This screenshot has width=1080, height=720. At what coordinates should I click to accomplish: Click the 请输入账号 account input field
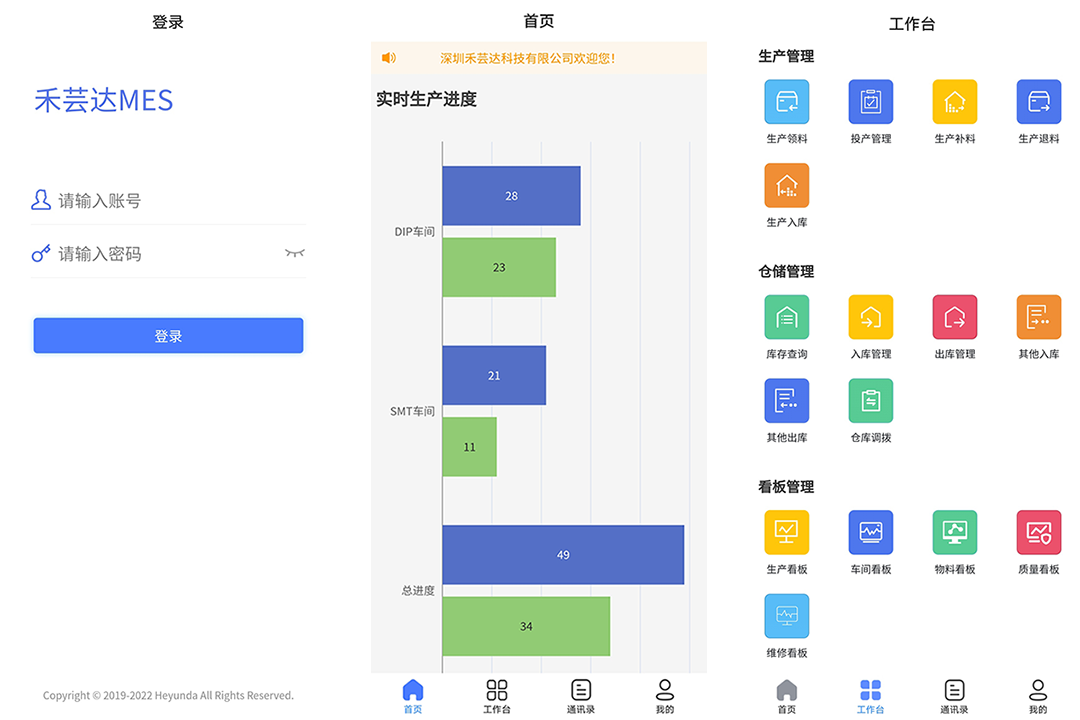168,200
